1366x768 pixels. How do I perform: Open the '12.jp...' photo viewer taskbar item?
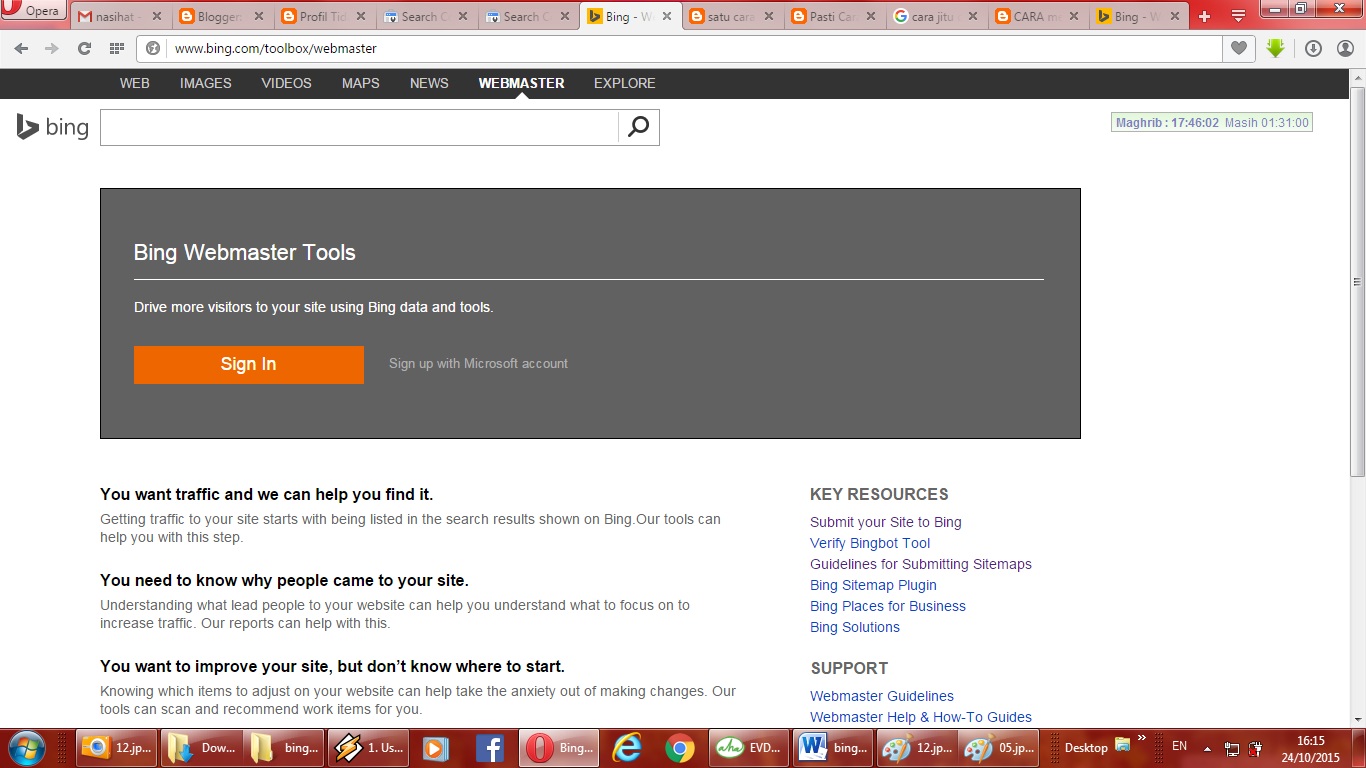(117, 747)
